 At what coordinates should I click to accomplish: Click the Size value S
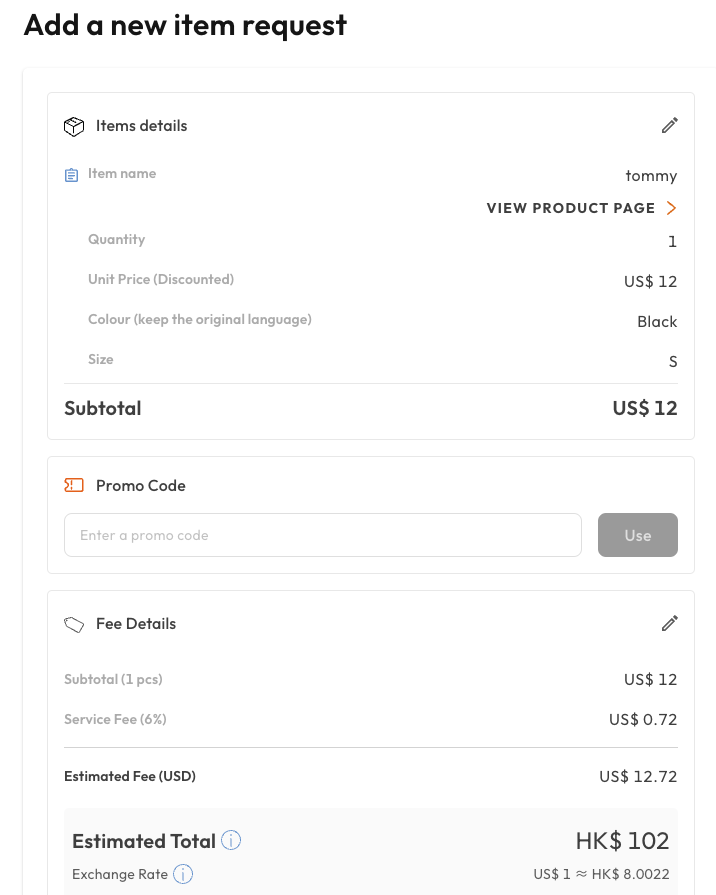tap(673, 361)
